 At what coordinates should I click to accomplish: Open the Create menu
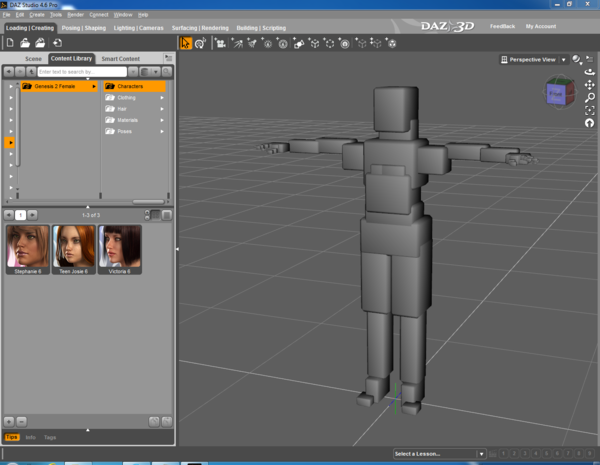click(37, 15)
